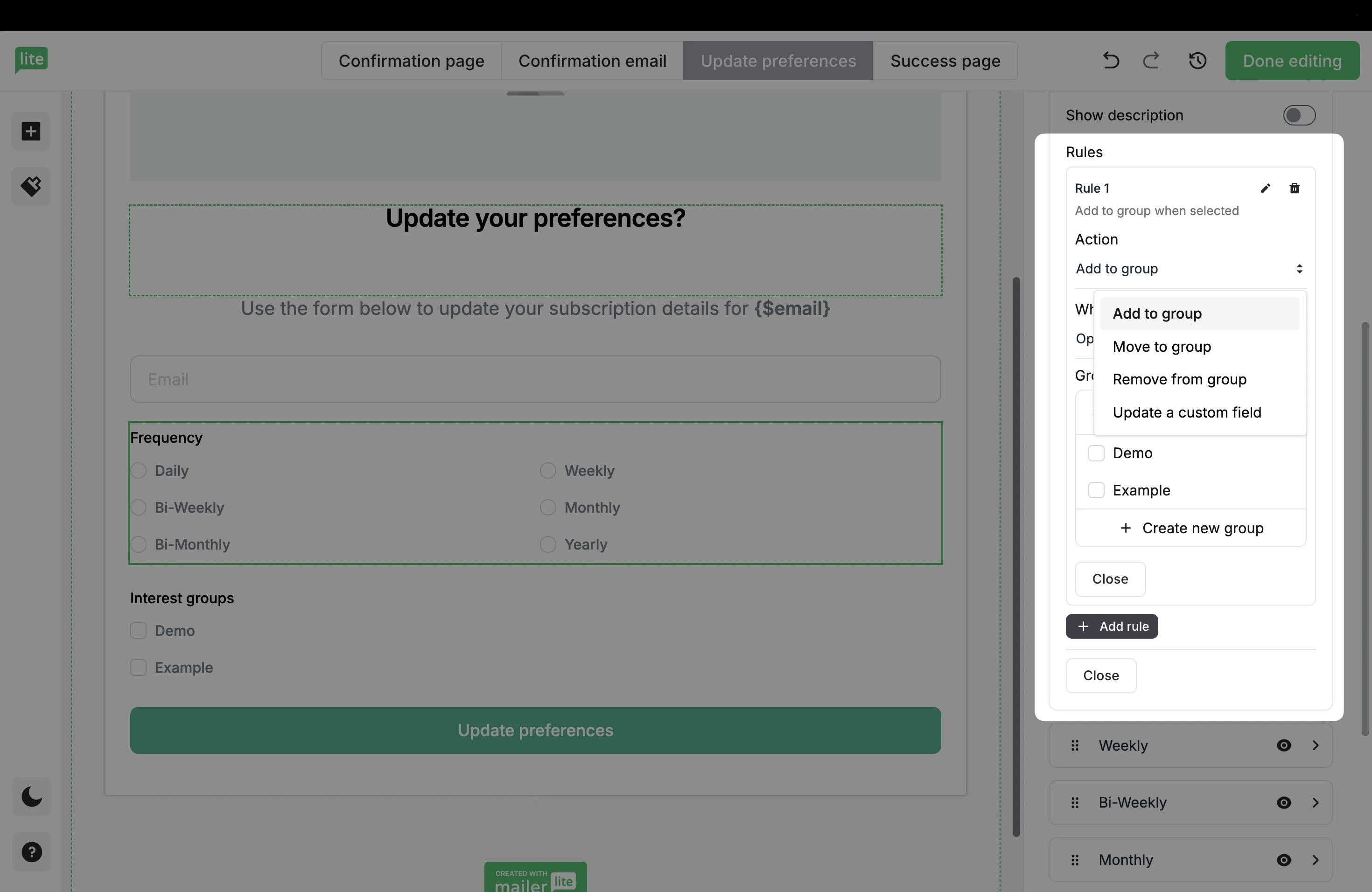Click the Done editing button
Viewport: 1372px width, 892px height.
1292,61
